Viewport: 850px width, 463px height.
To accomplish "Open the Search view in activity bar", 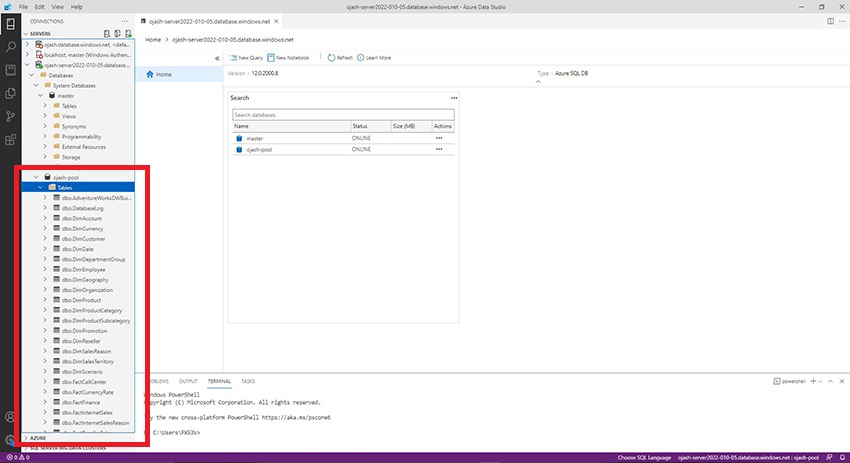I will click(10, 47).
